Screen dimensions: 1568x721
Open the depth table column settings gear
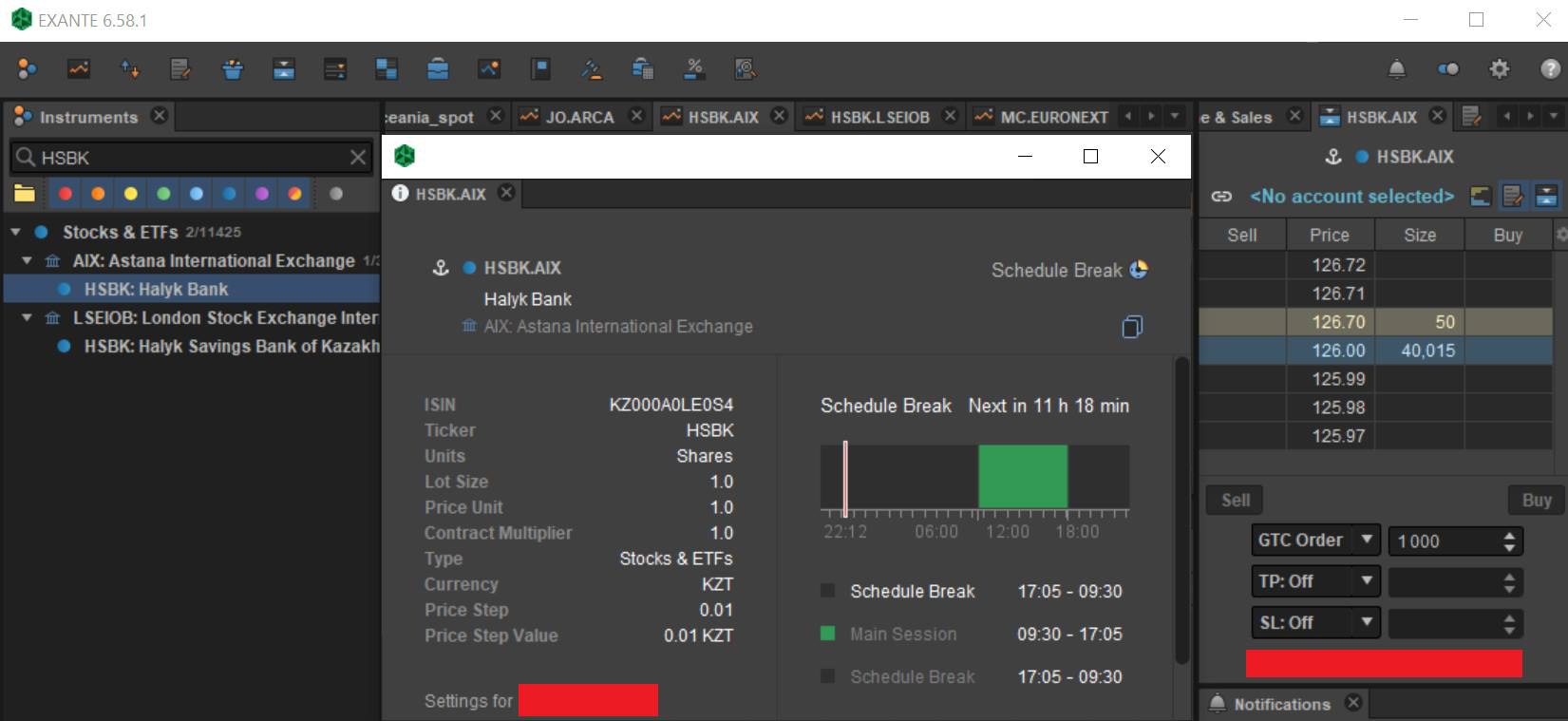[1561, 234]
